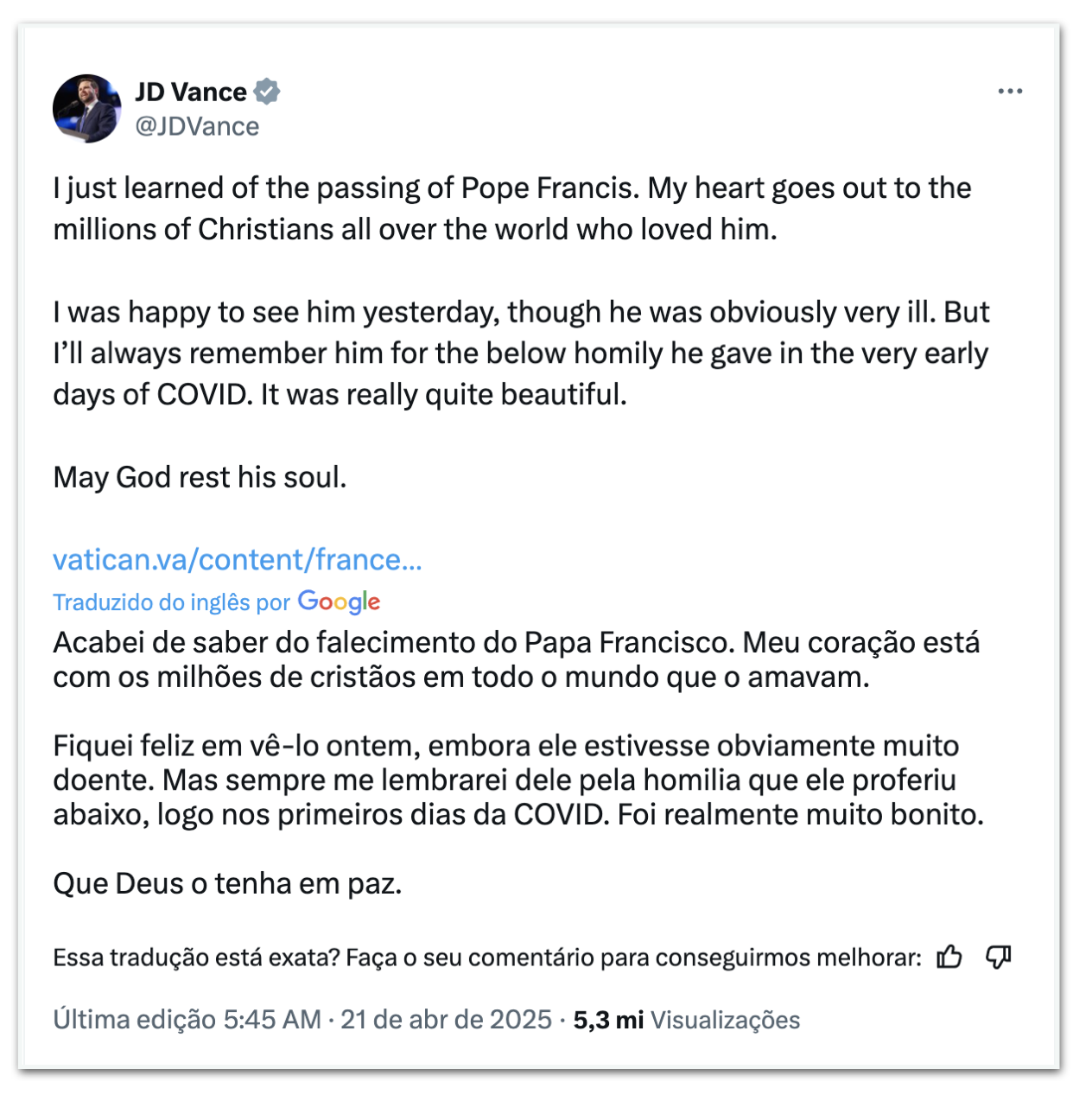Click the paragraph starting 'I was happy to see him'

521,353
